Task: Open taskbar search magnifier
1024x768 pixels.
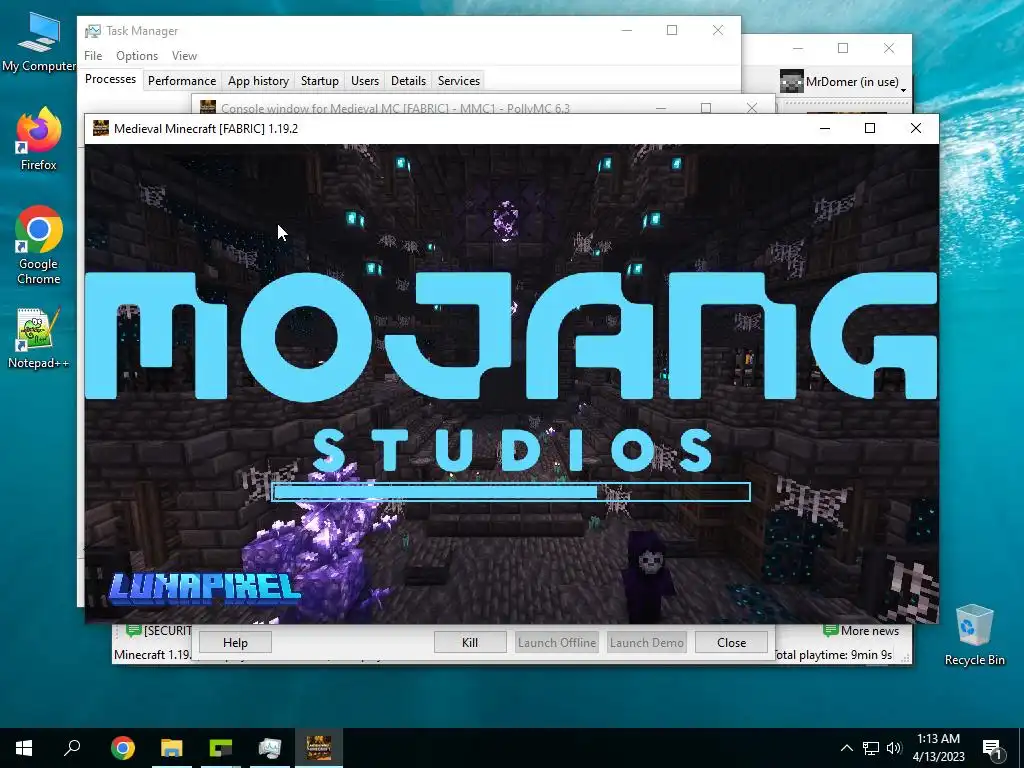Action: [72, 748]
